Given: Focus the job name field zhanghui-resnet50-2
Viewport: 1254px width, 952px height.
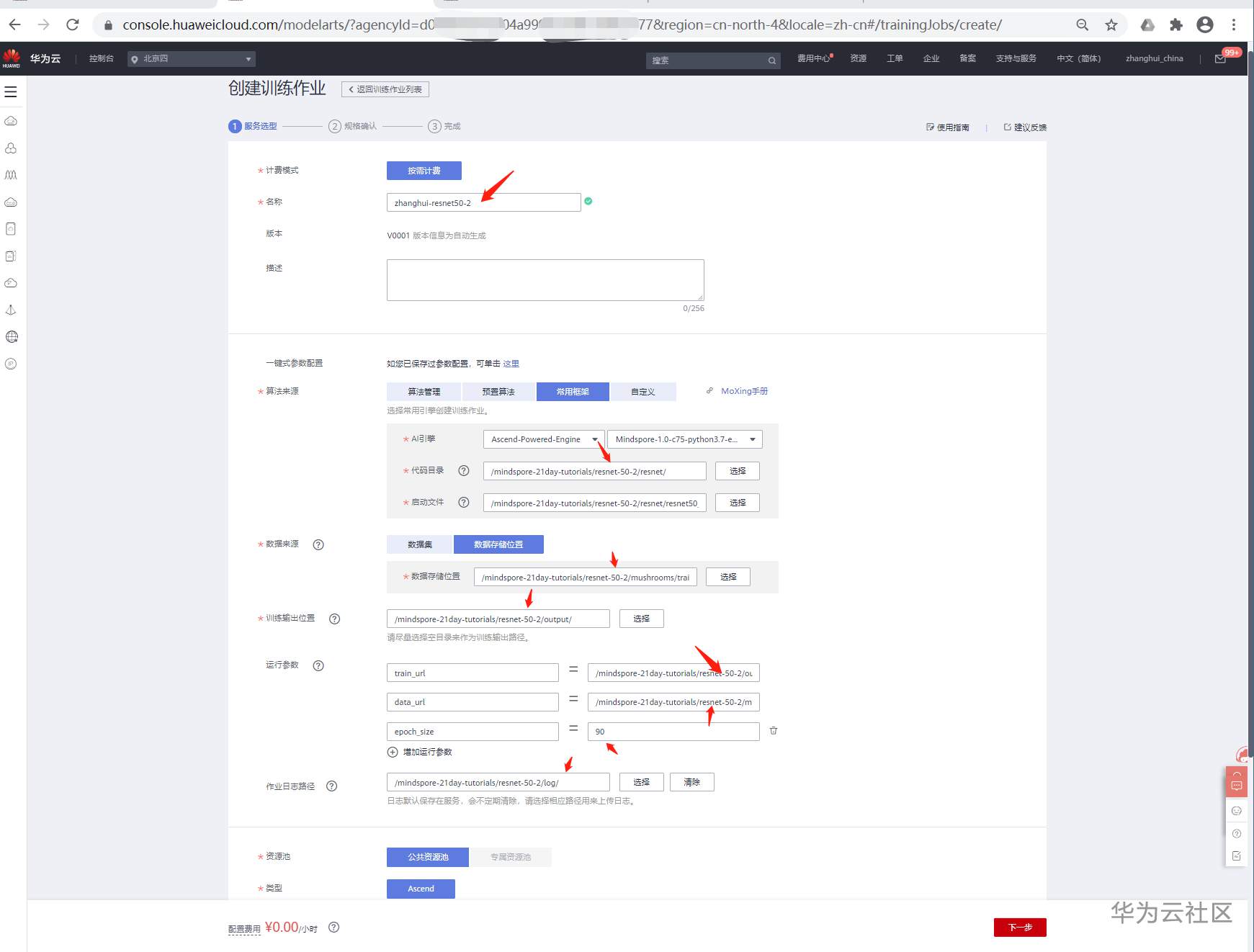Looking at the screenshot, I should (x=484, y=202).
